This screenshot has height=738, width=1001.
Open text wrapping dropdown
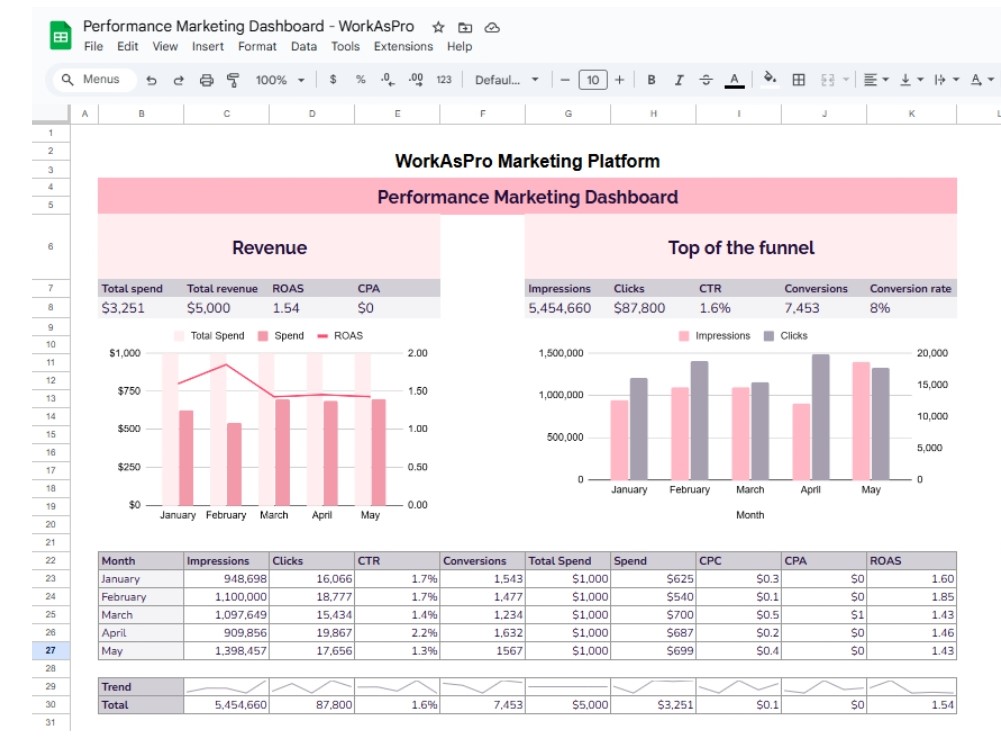947,80
